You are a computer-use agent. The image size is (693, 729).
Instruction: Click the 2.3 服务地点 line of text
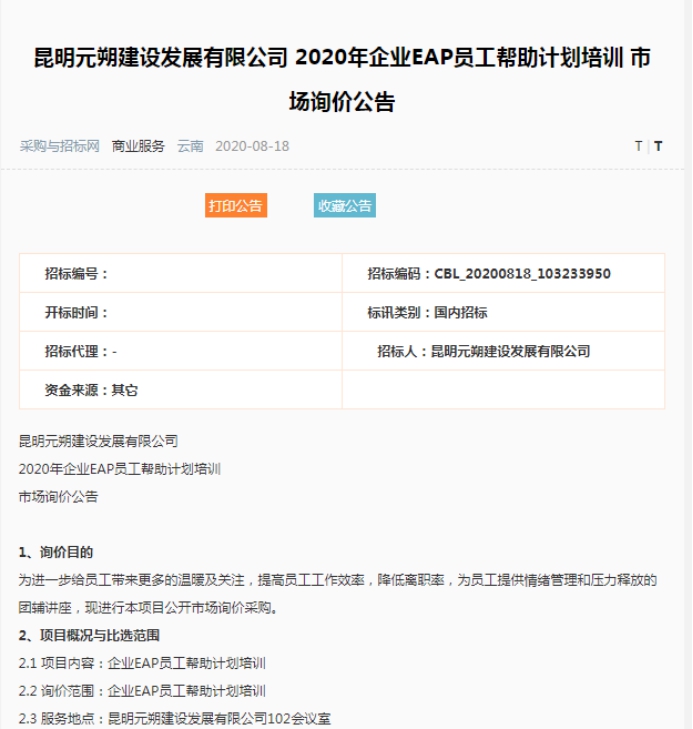[x=175, y=717]
